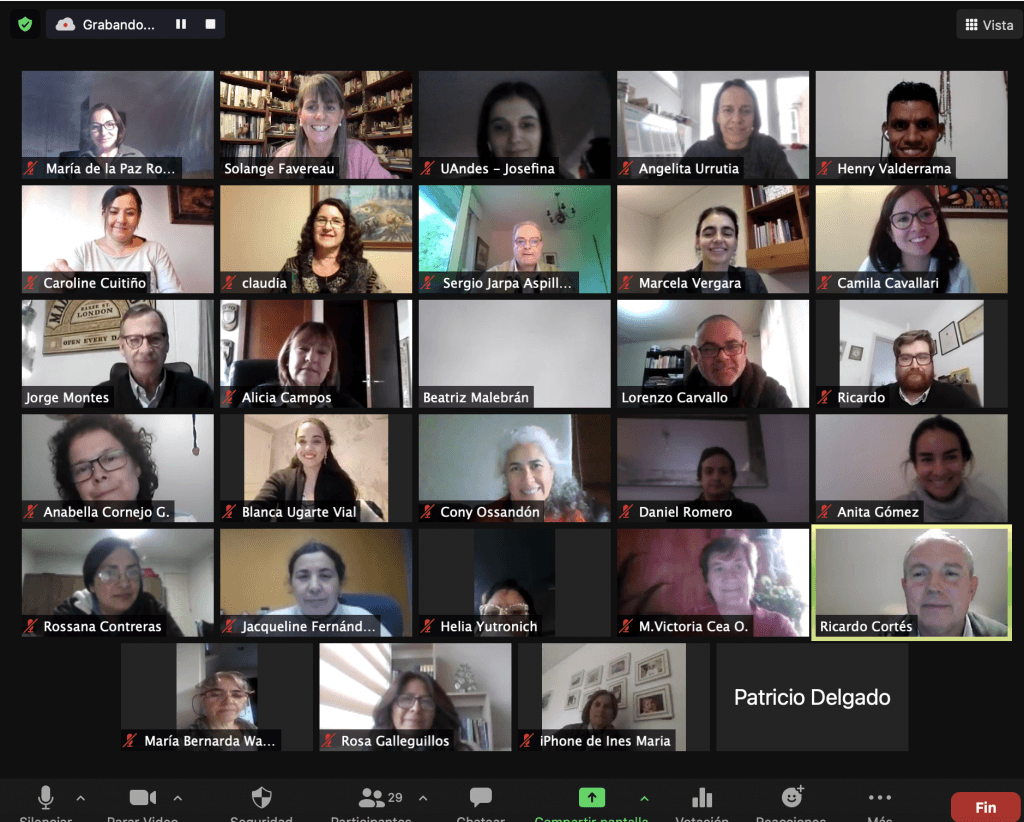Expand the arrow beside Participantes count
This screenshot has width=1024, height=822.
423,798
